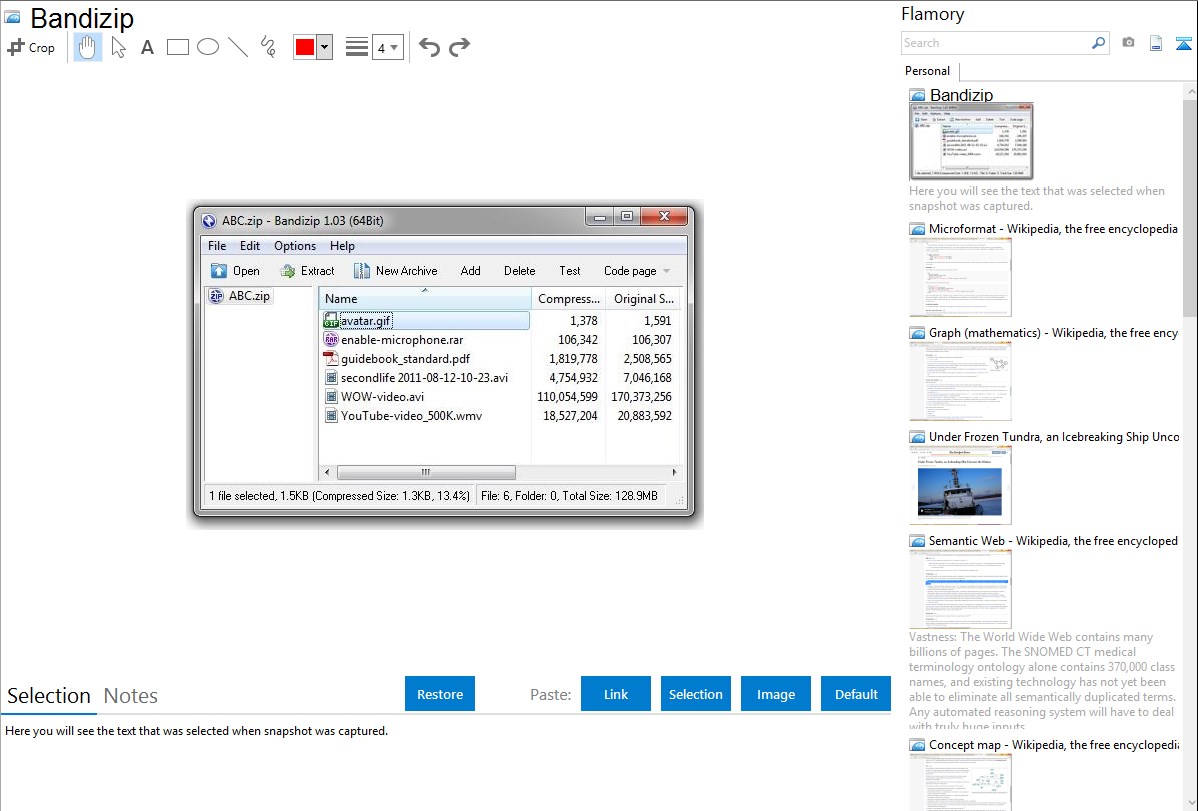1198x811 pixels.
Task: Undo the last annotation
Action: (429, 47)
